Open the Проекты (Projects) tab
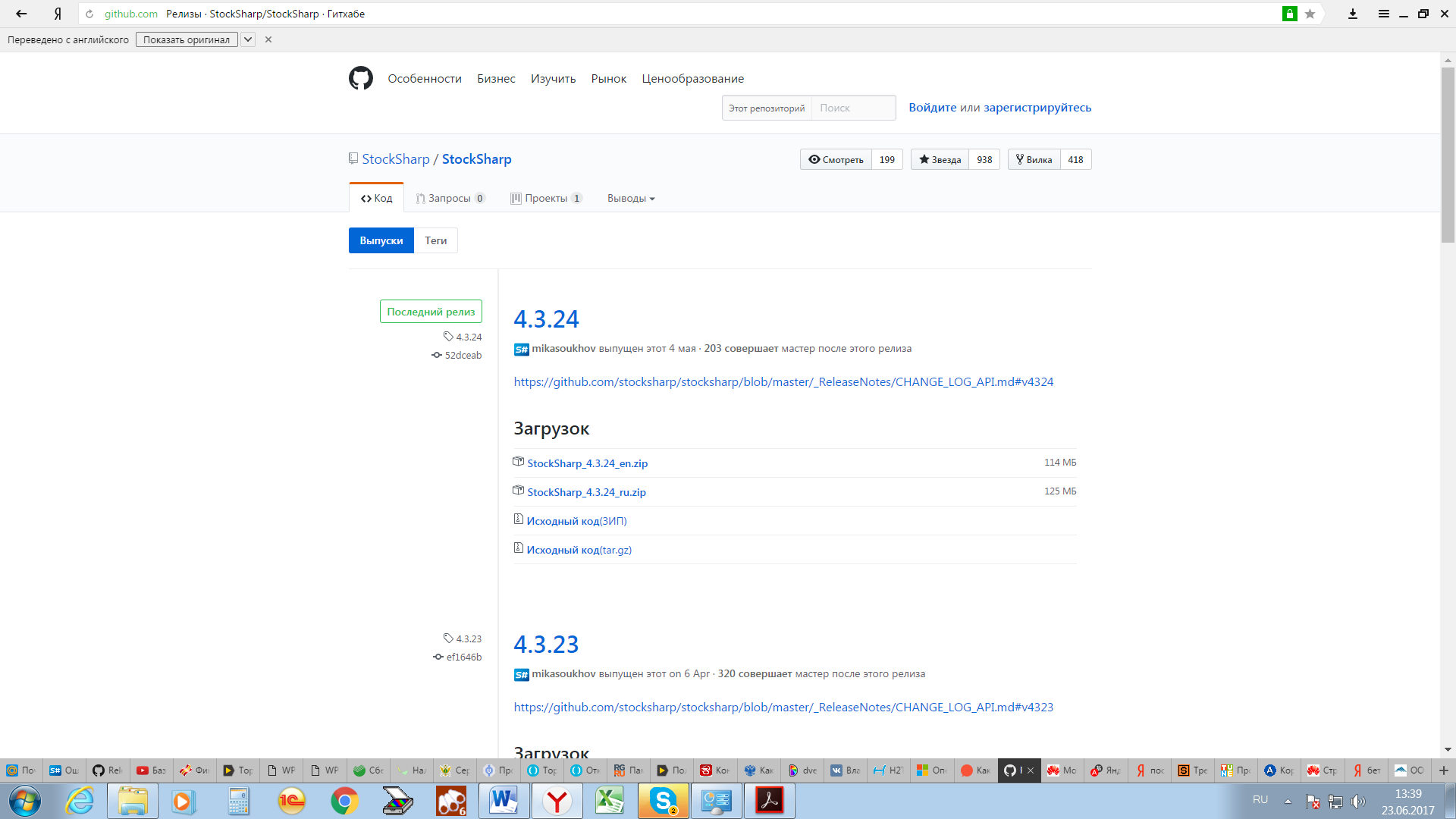This screenshot has height=819, width=1456. [546, 198]
